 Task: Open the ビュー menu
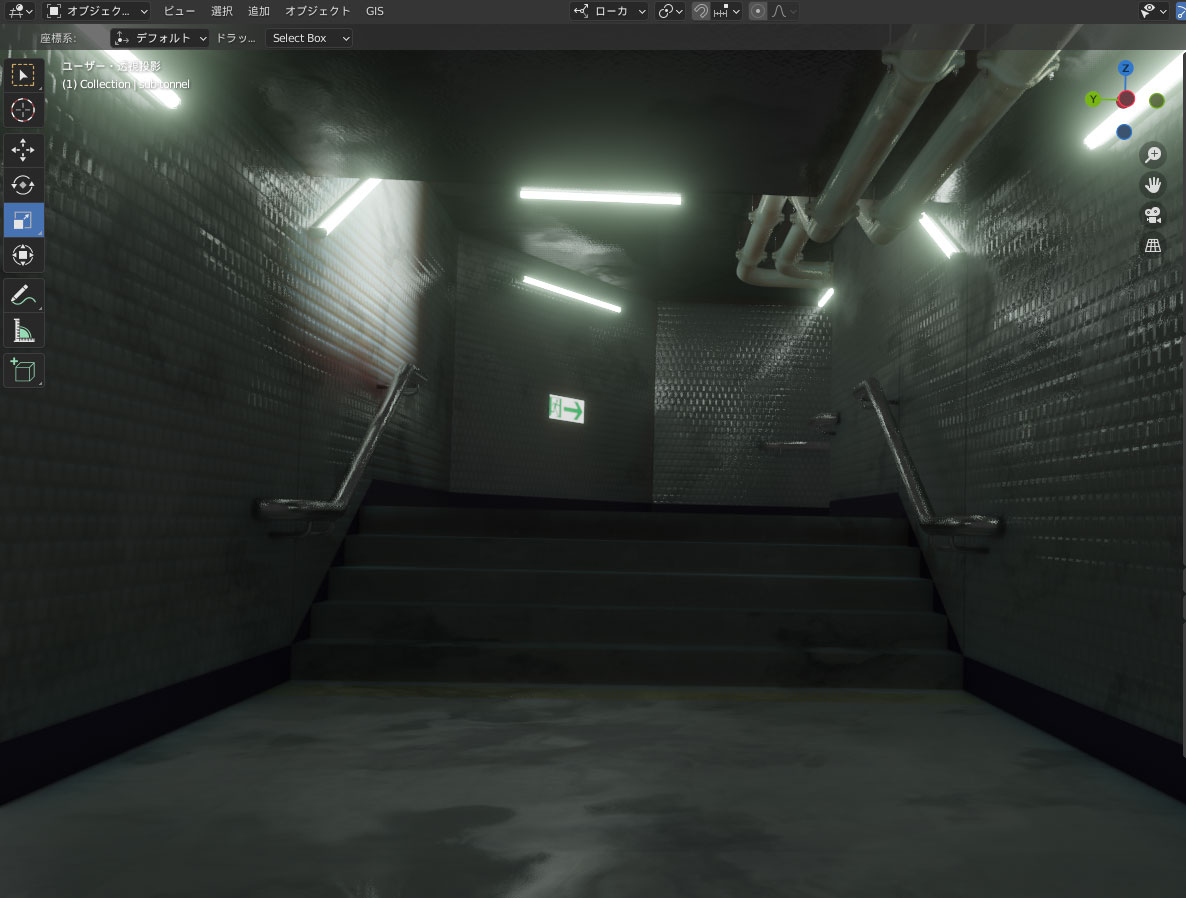[x=180, y=11]
